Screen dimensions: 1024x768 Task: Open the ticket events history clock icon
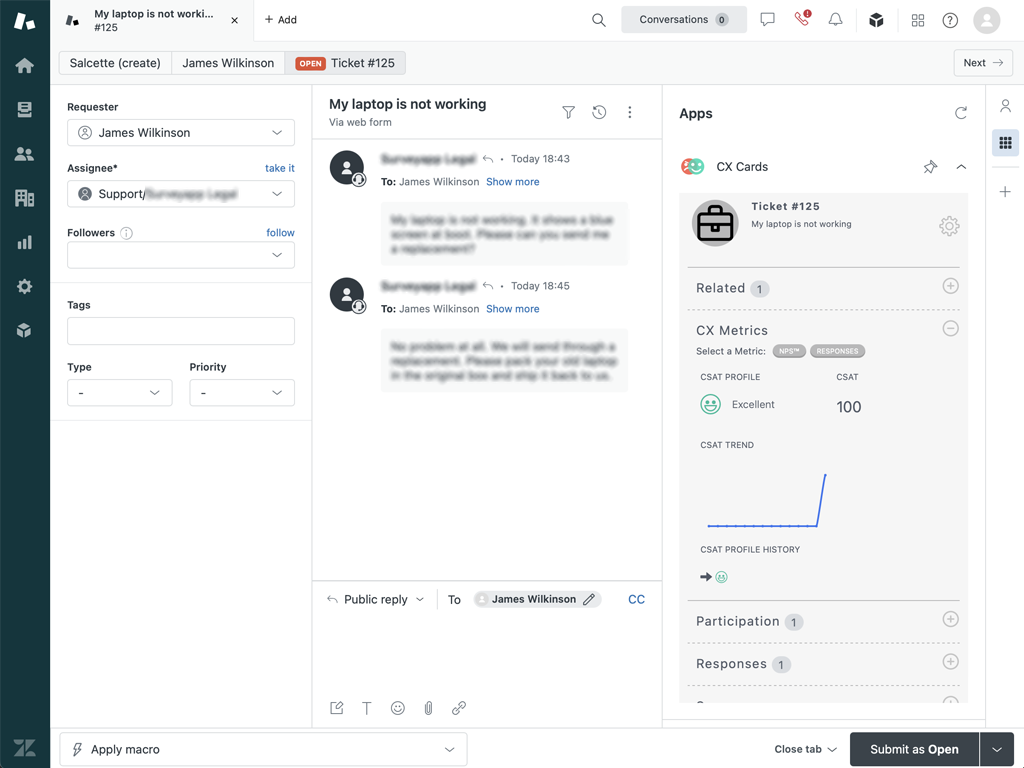(x=599, y=113)
